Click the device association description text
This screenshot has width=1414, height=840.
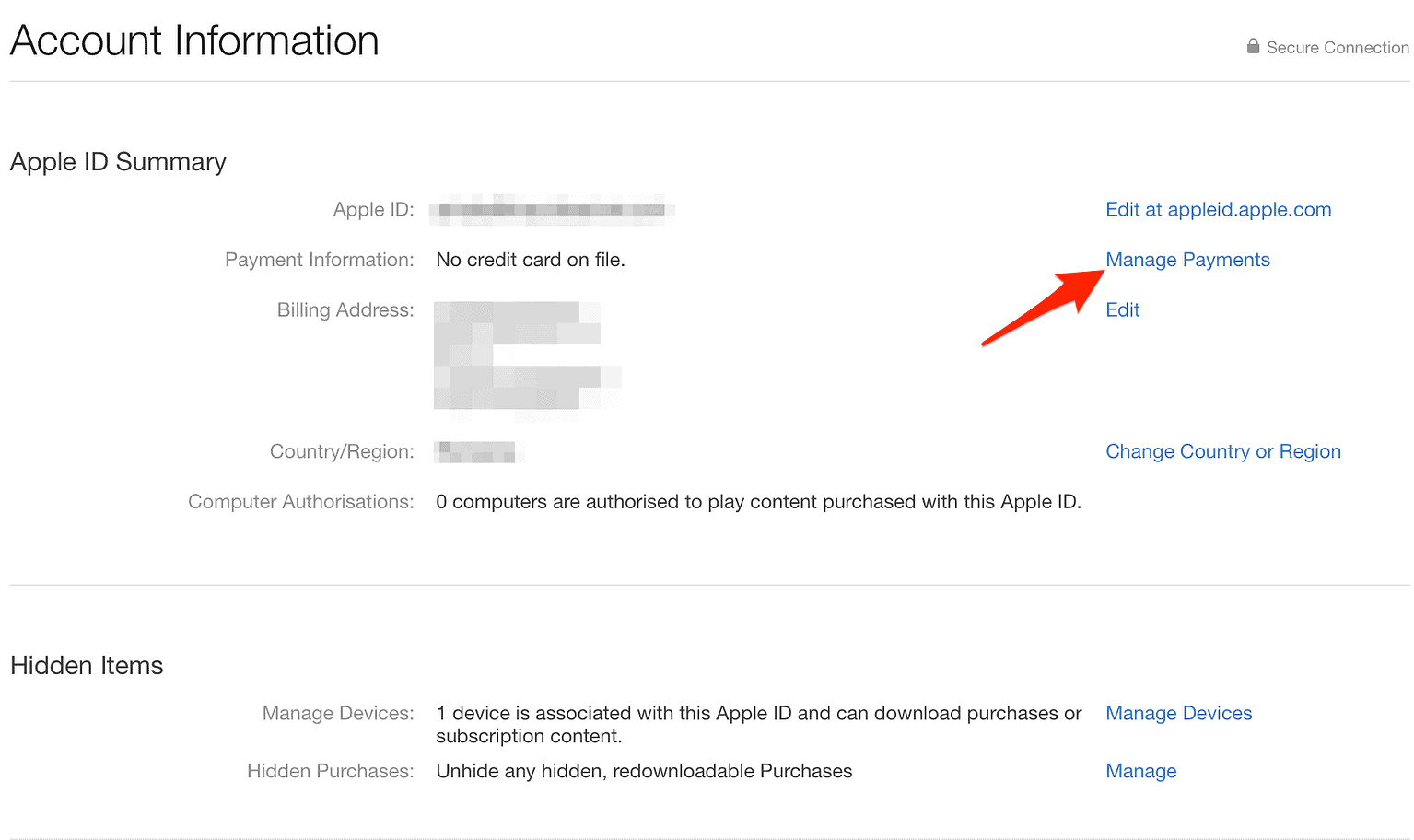click(x=758, y=724)
